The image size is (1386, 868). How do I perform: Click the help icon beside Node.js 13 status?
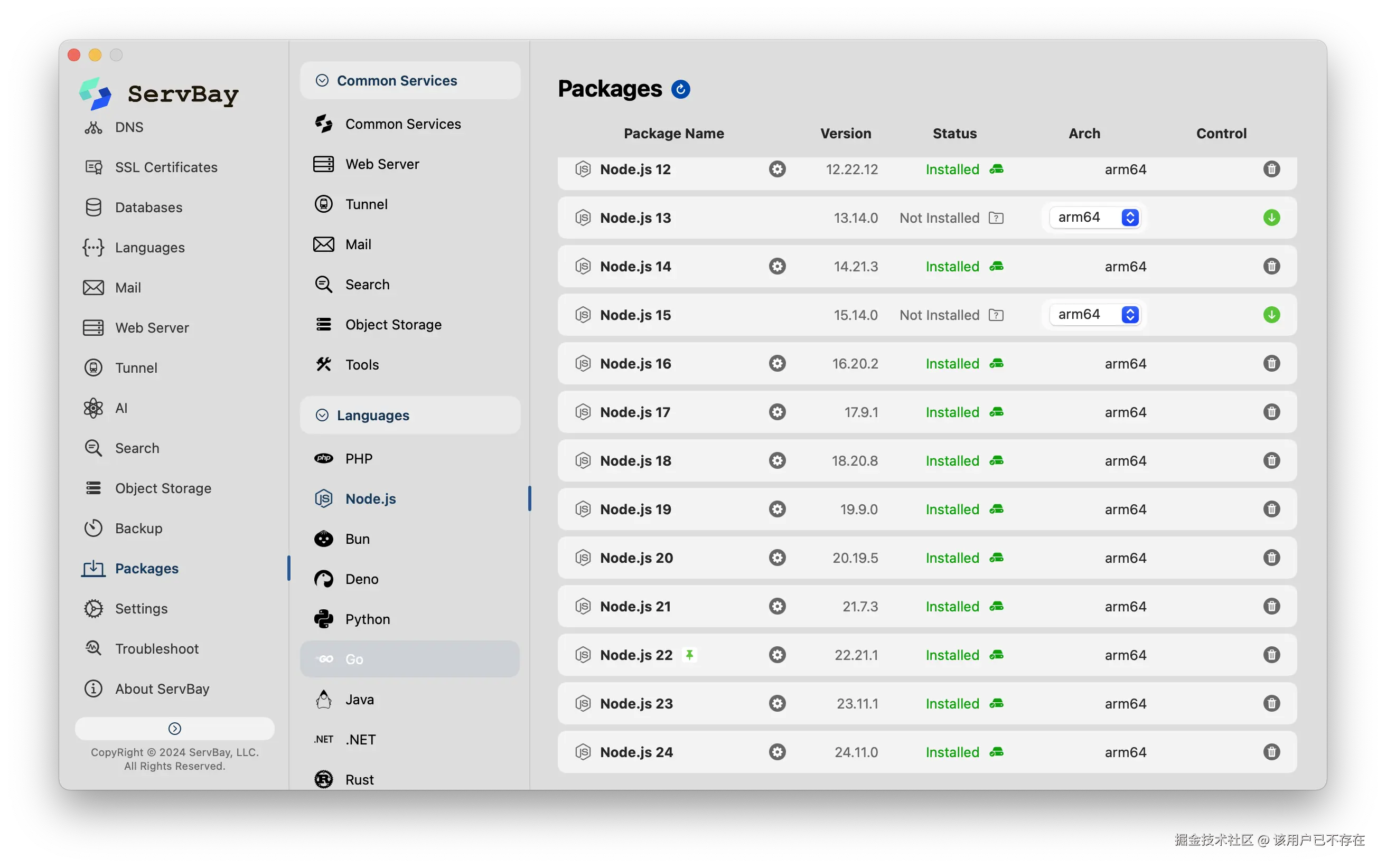[x=996, y=218]
